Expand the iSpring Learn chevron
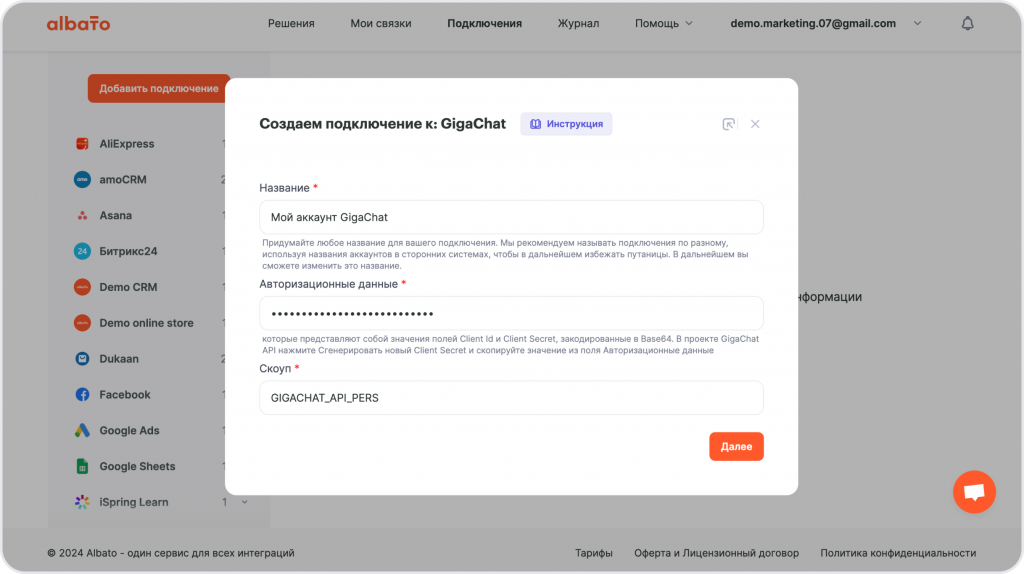 [244, 502]
